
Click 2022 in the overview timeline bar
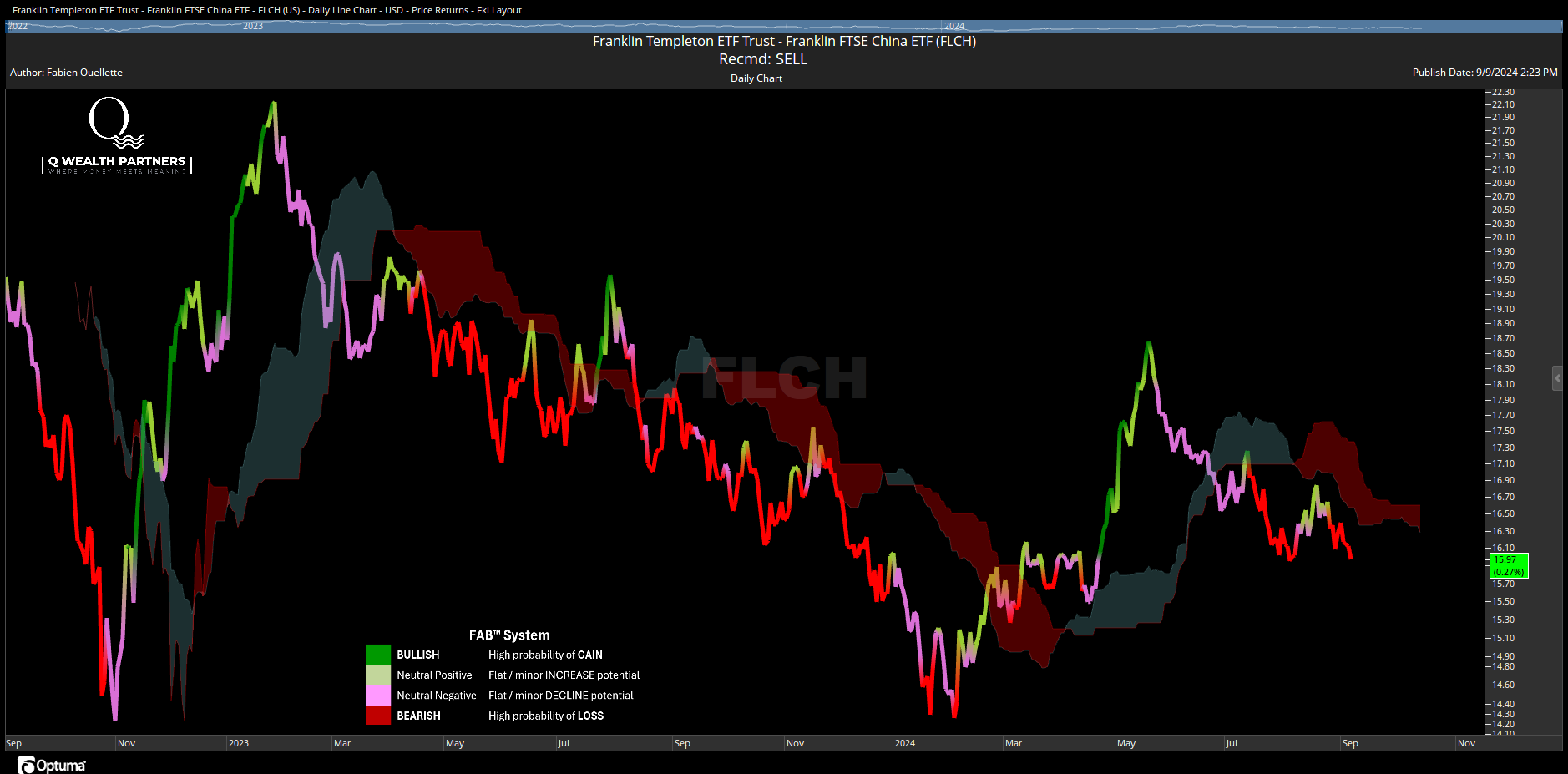click(18, 27)
